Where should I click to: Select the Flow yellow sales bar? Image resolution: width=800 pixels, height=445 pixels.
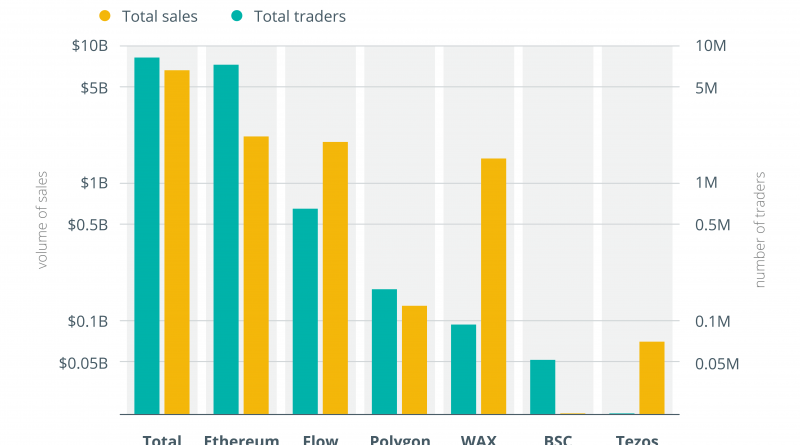point(336,277)
